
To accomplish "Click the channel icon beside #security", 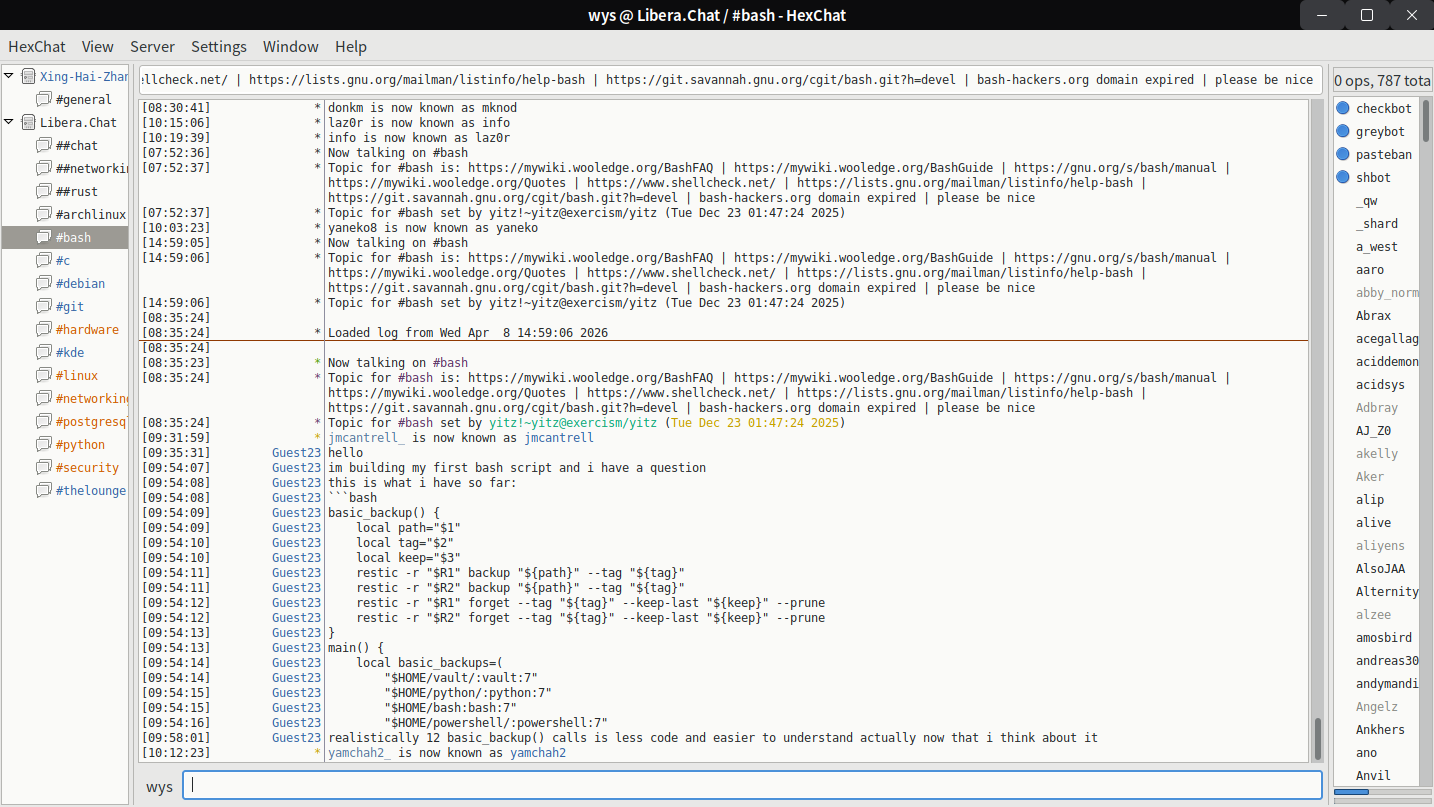I will pos(43,467).
